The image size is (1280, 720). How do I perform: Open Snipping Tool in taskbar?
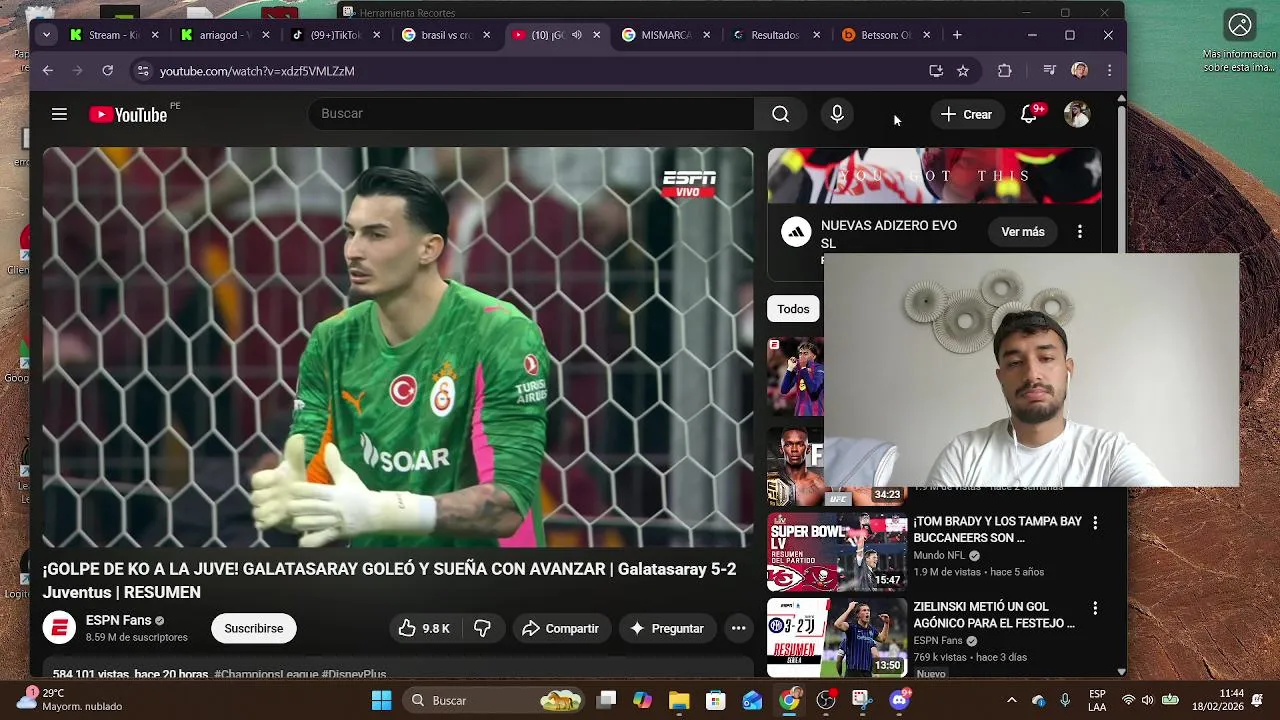pyautogui.click(x=862, y=700)
